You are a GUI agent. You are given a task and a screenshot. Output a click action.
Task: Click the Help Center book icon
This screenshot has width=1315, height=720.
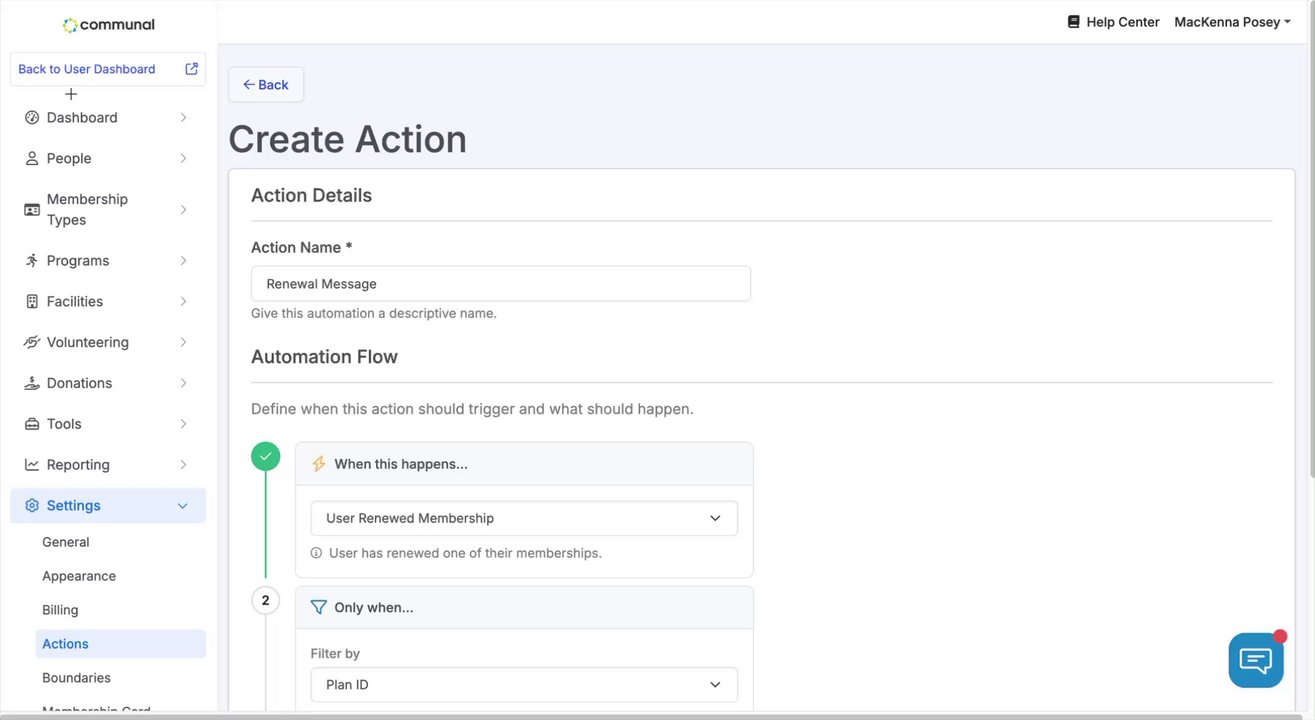pyautogui.click(x=1074, y=22)
